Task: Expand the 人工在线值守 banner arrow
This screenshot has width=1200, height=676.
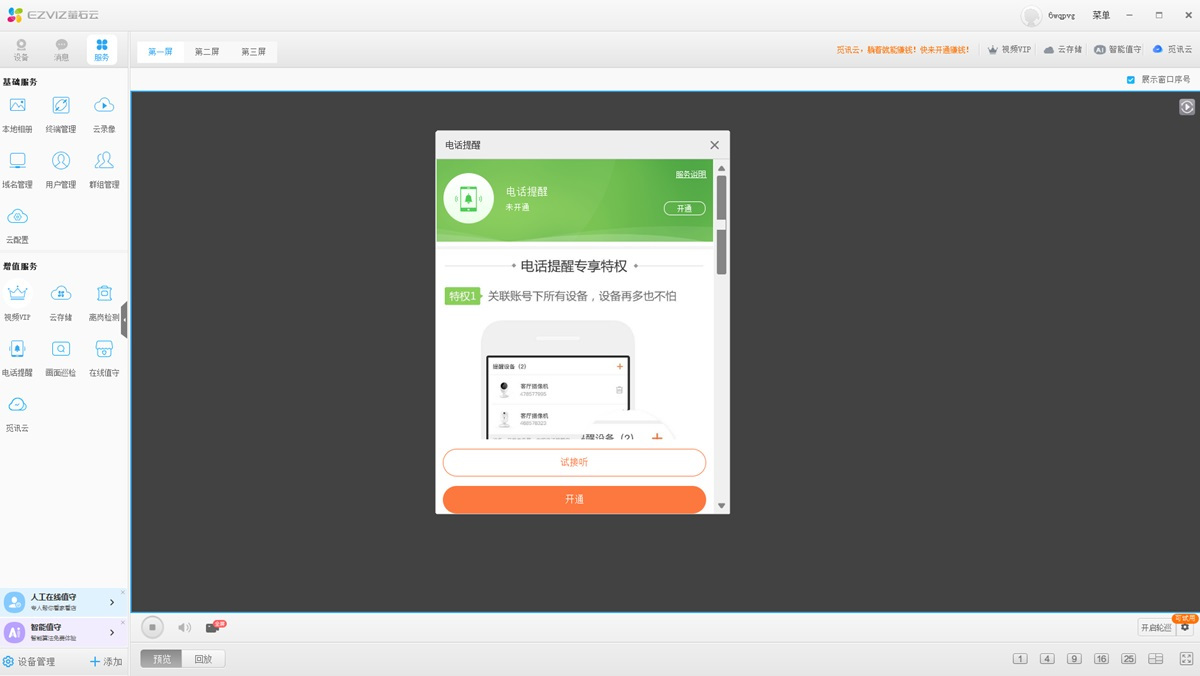Action: [112, 602]
